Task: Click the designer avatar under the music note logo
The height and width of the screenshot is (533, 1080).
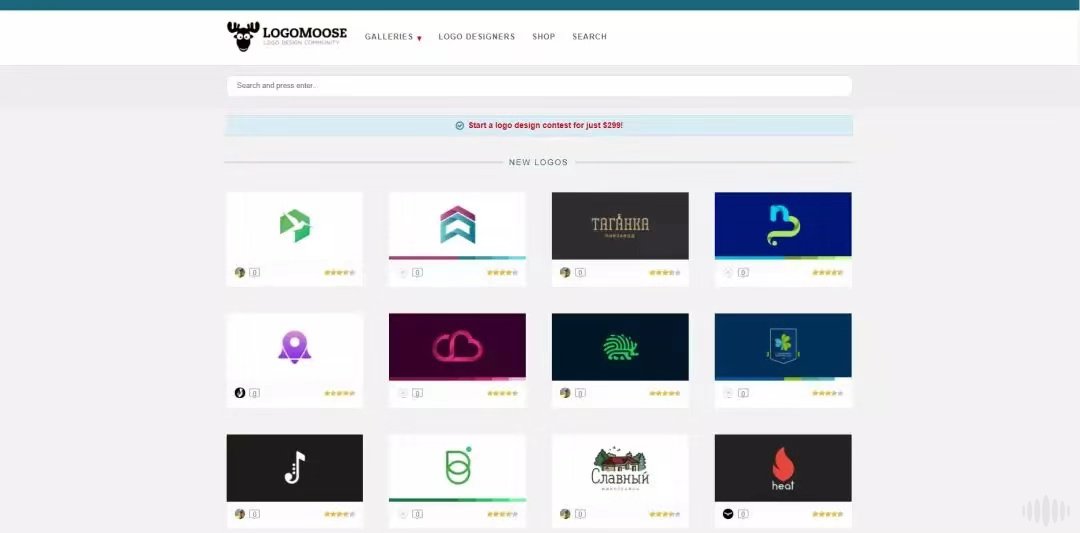Action: (240, 514)
